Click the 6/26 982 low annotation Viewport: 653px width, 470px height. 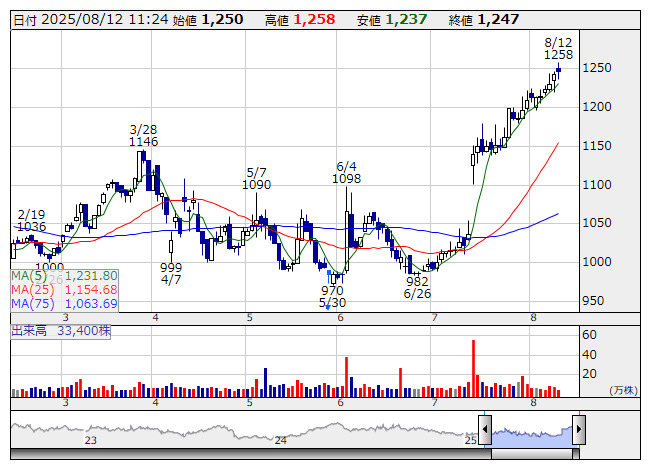tap(417, 287)
